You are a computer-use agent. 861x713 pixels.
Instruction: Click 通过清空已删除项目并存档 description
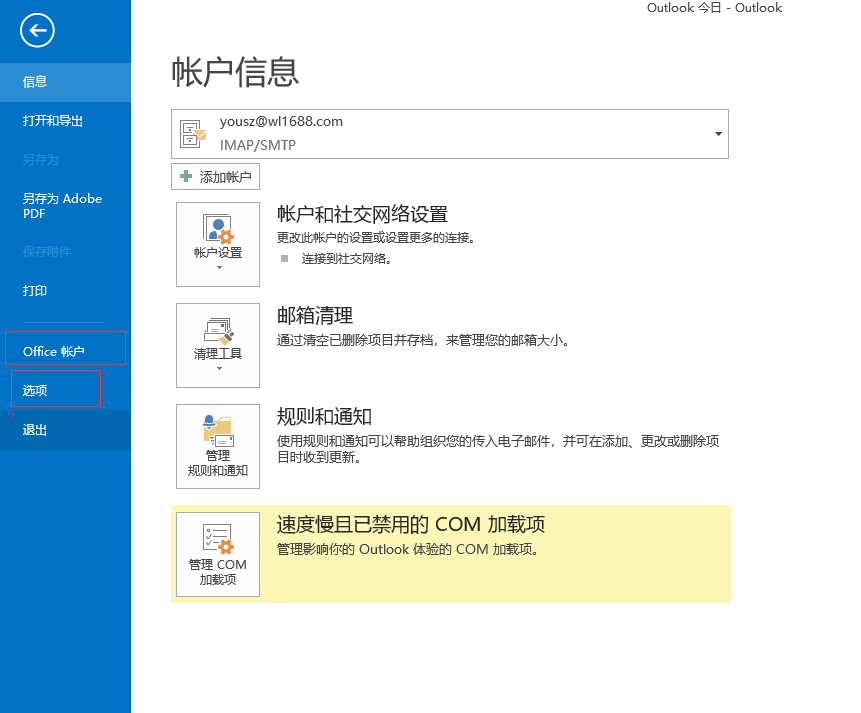tap(423, 341)
